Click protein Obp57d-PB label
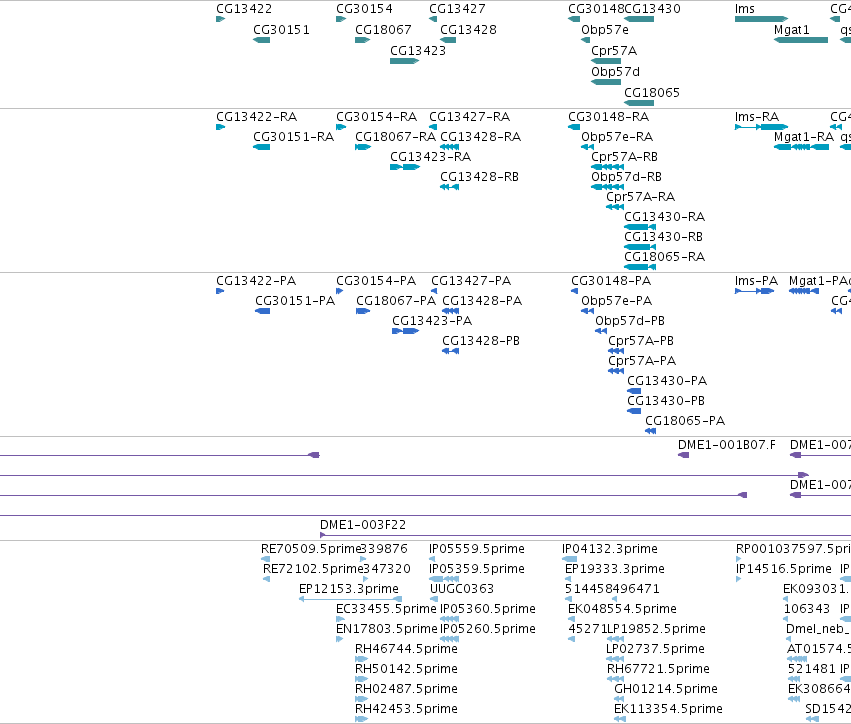 (x=630, y=321)
